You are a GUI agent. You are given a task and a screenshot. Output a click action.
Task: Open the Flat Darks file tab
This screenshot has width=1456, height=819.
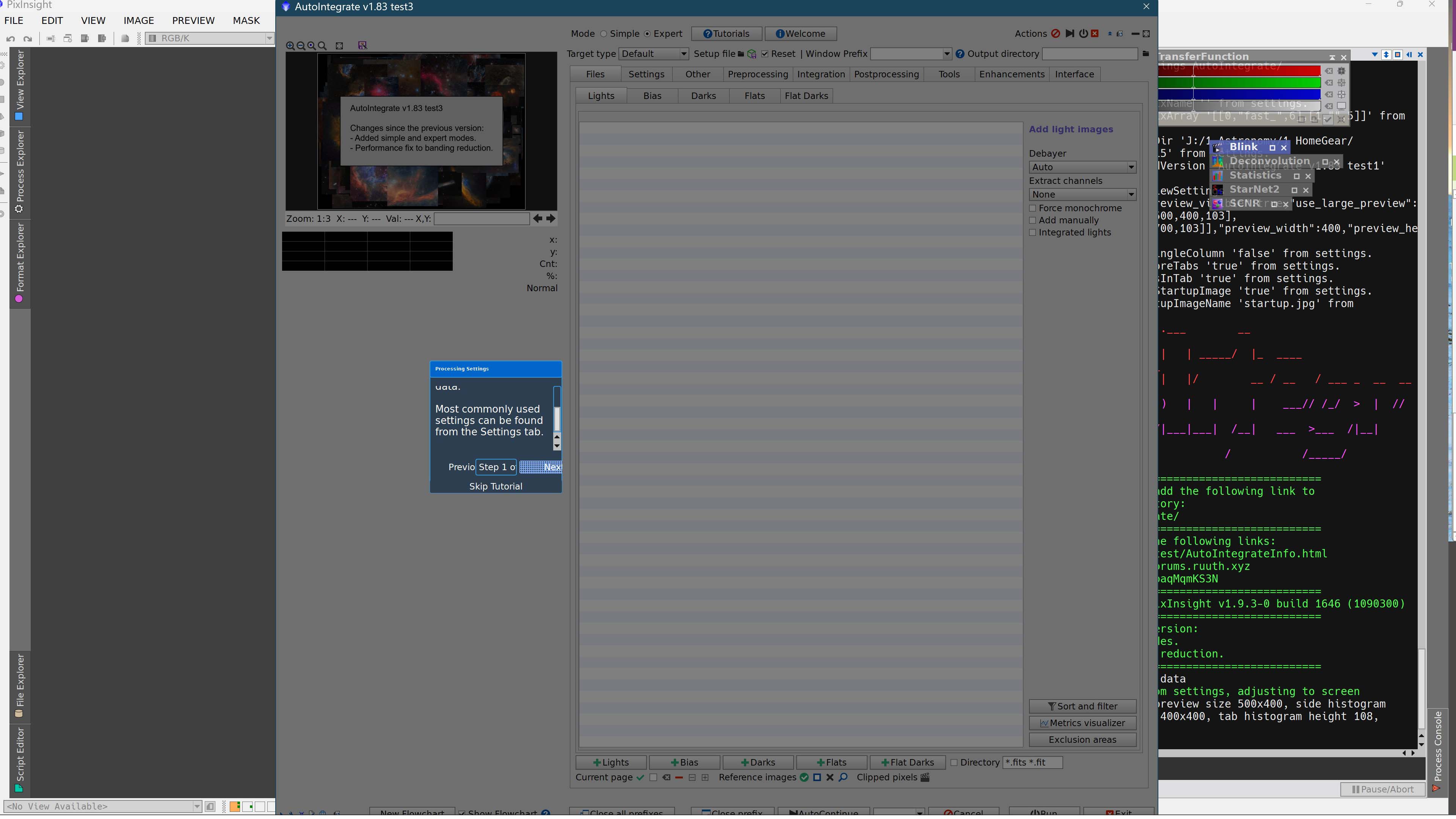[x=806, y=96]
